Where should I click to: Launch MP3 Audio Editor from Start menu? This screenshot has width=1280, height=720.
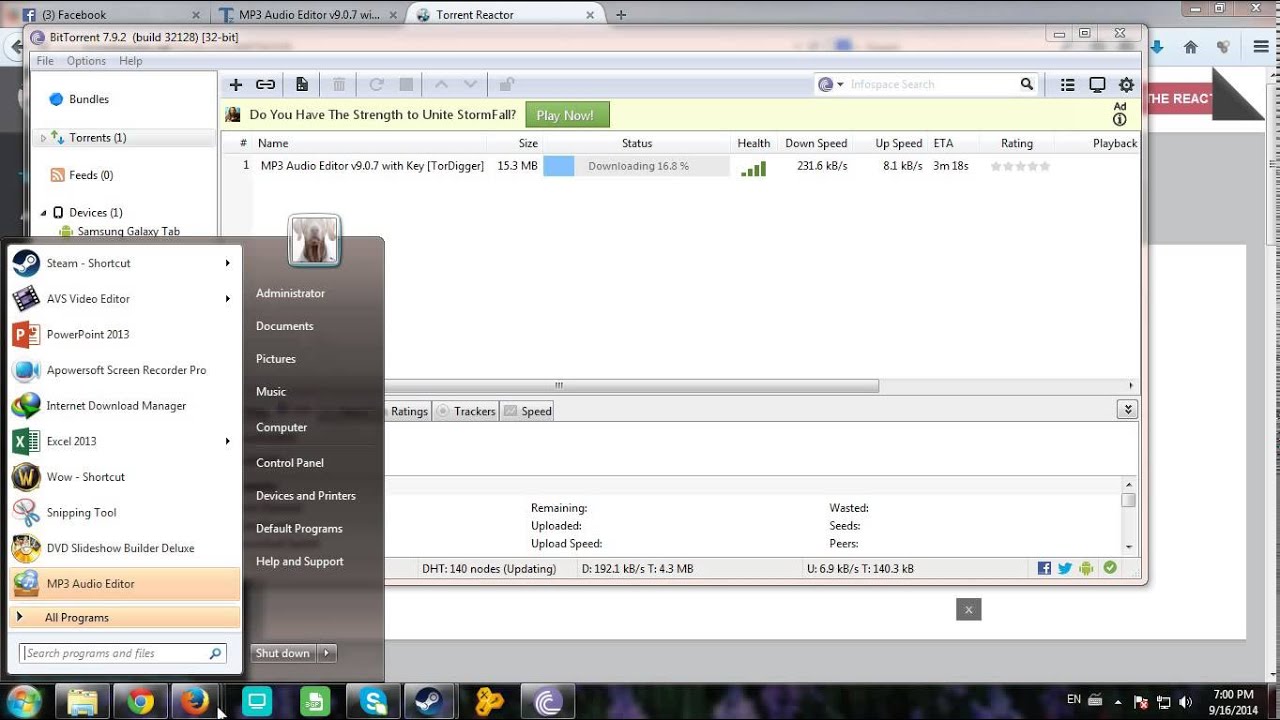coord(125,584)
